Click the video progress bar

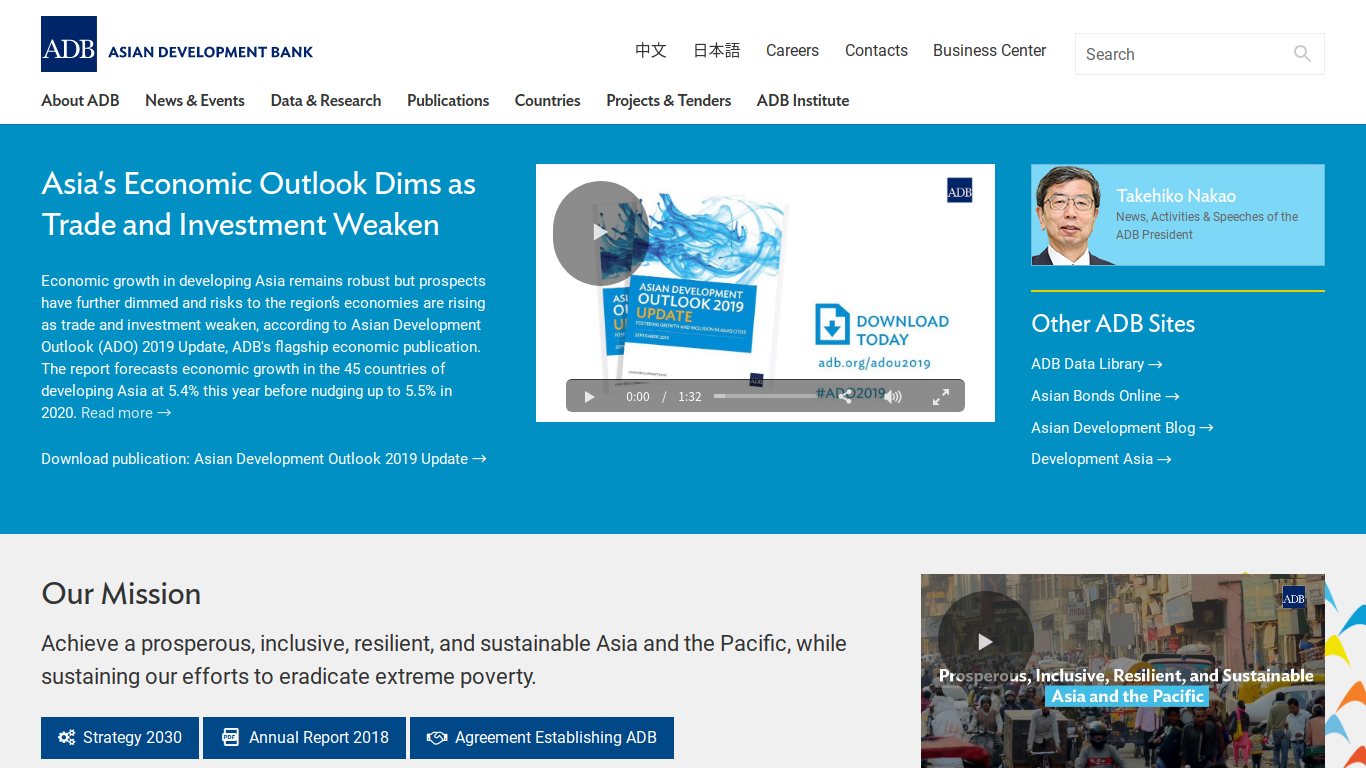point(766,396)
